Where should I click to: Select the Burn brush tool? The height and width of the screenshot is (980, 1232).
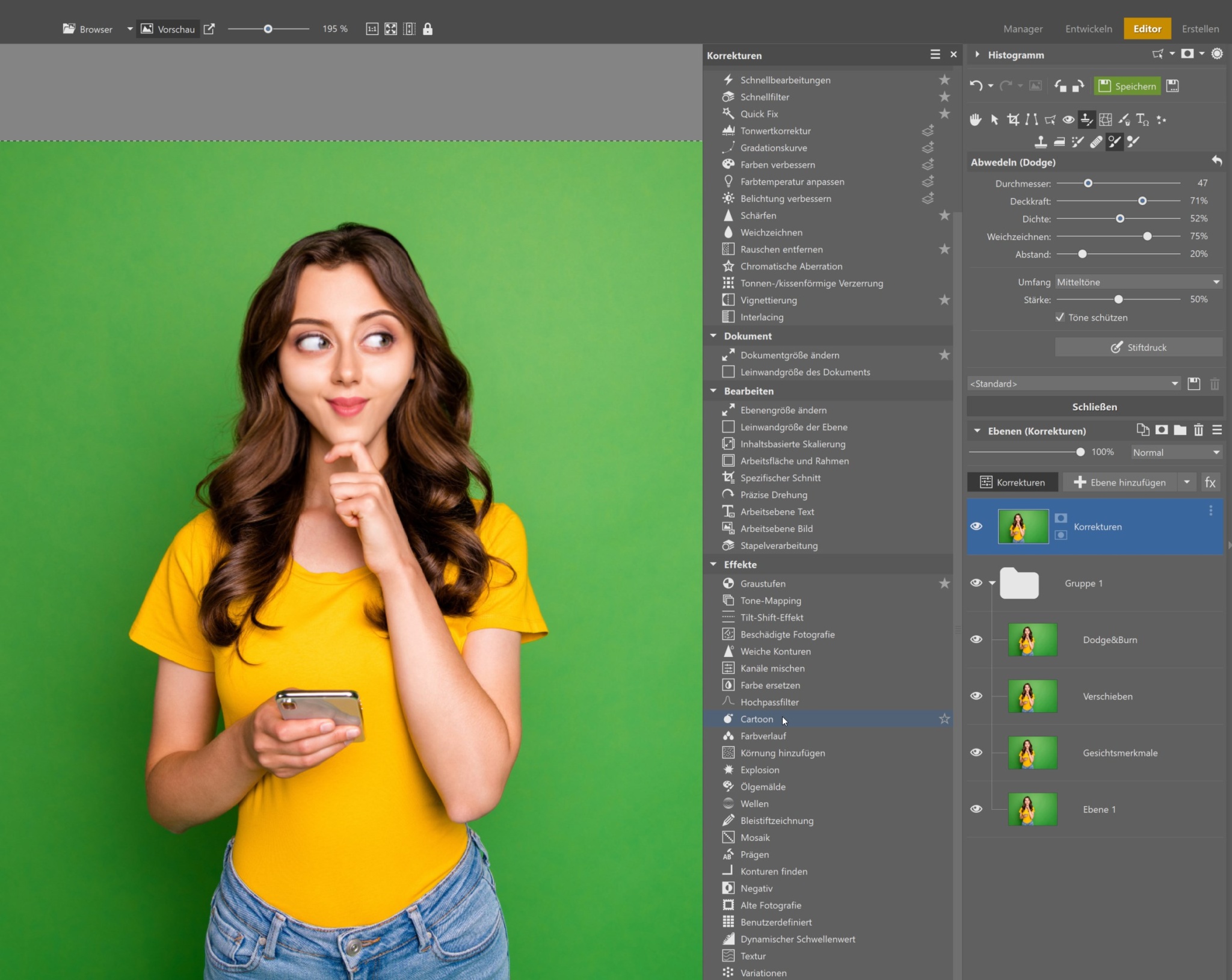pos(1133,142)
